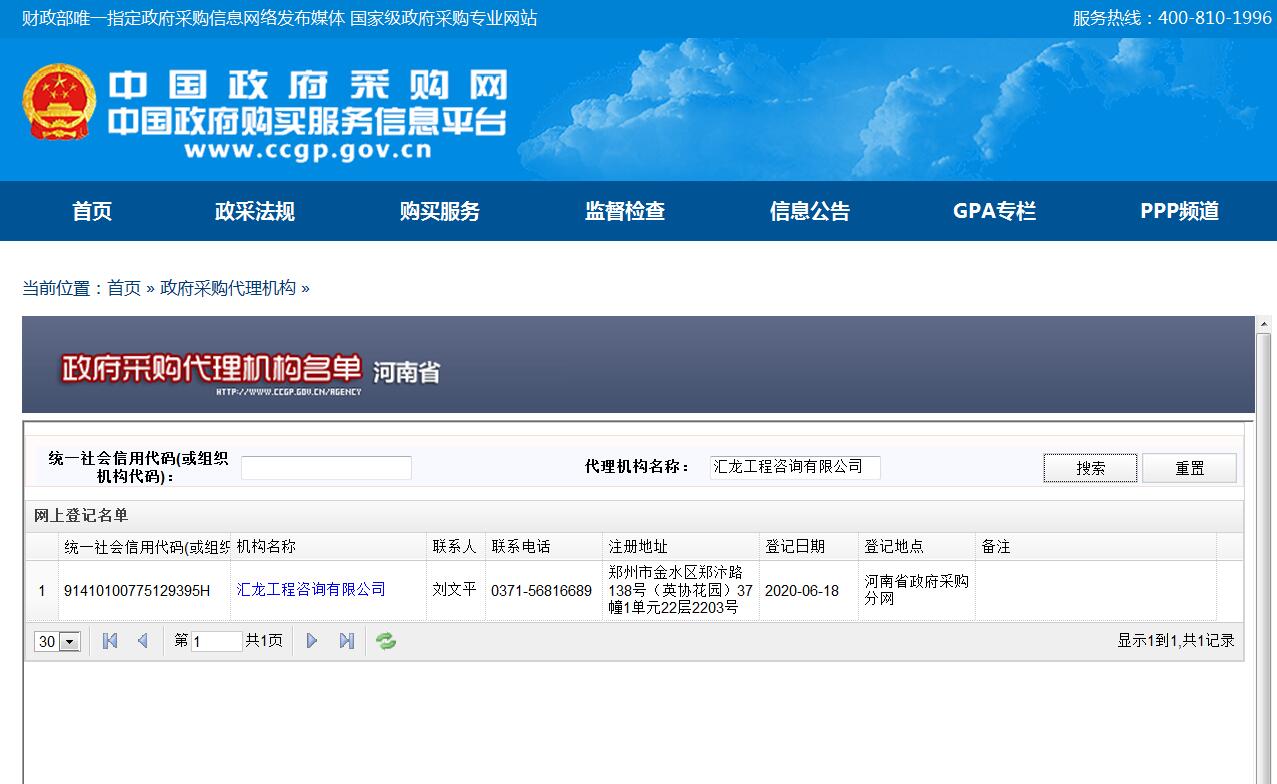This screenshot has width=1277, height=784.
Task: Open 监督检查 navigation item
Action: click(625, 211)
